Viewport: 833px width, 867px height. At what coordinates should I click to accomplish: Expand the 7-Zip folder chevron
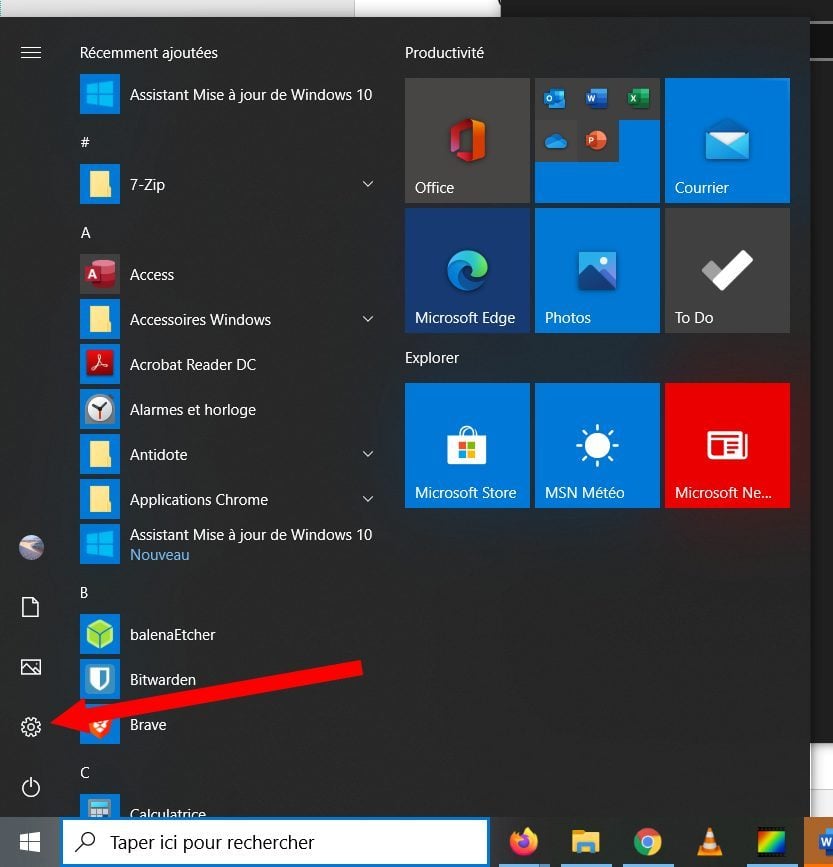click(368, 184)
